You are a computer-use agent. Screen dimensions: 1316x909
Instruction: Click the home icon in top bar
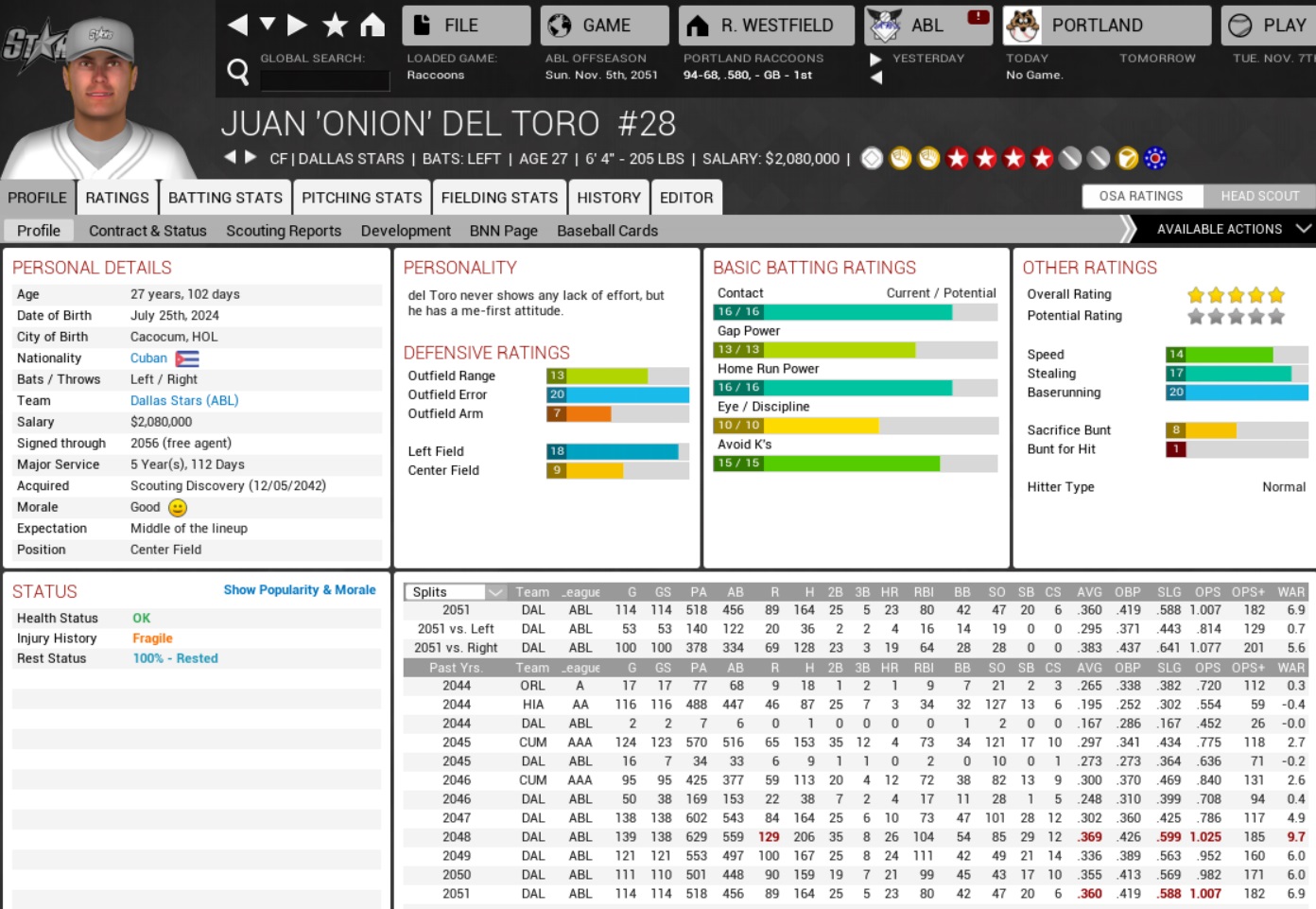pos(372,25)
